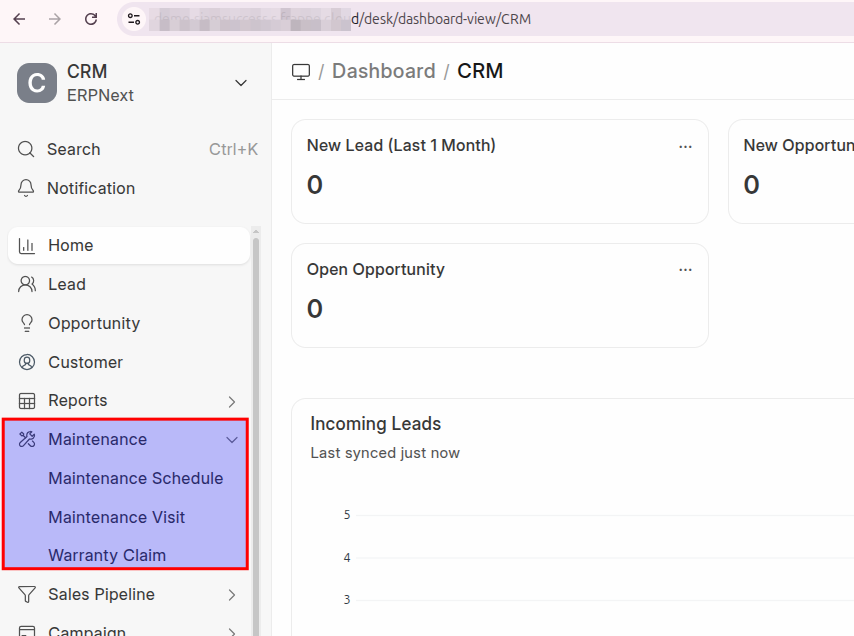Click the Opportunity lightbulb icon
This screenshot has width=854, height=636.
point(27,323)
